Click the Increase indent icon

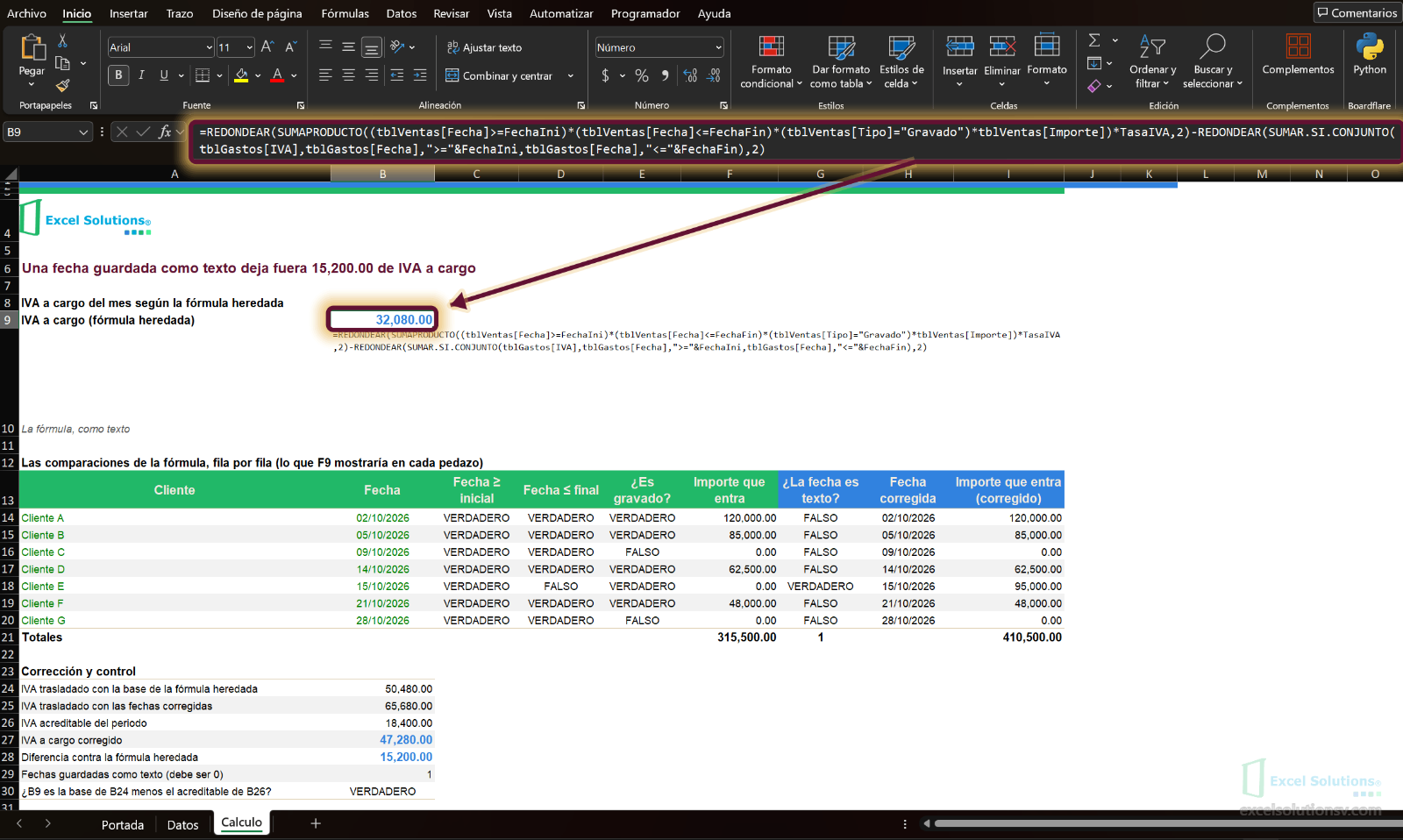click(x=420, y=75)
